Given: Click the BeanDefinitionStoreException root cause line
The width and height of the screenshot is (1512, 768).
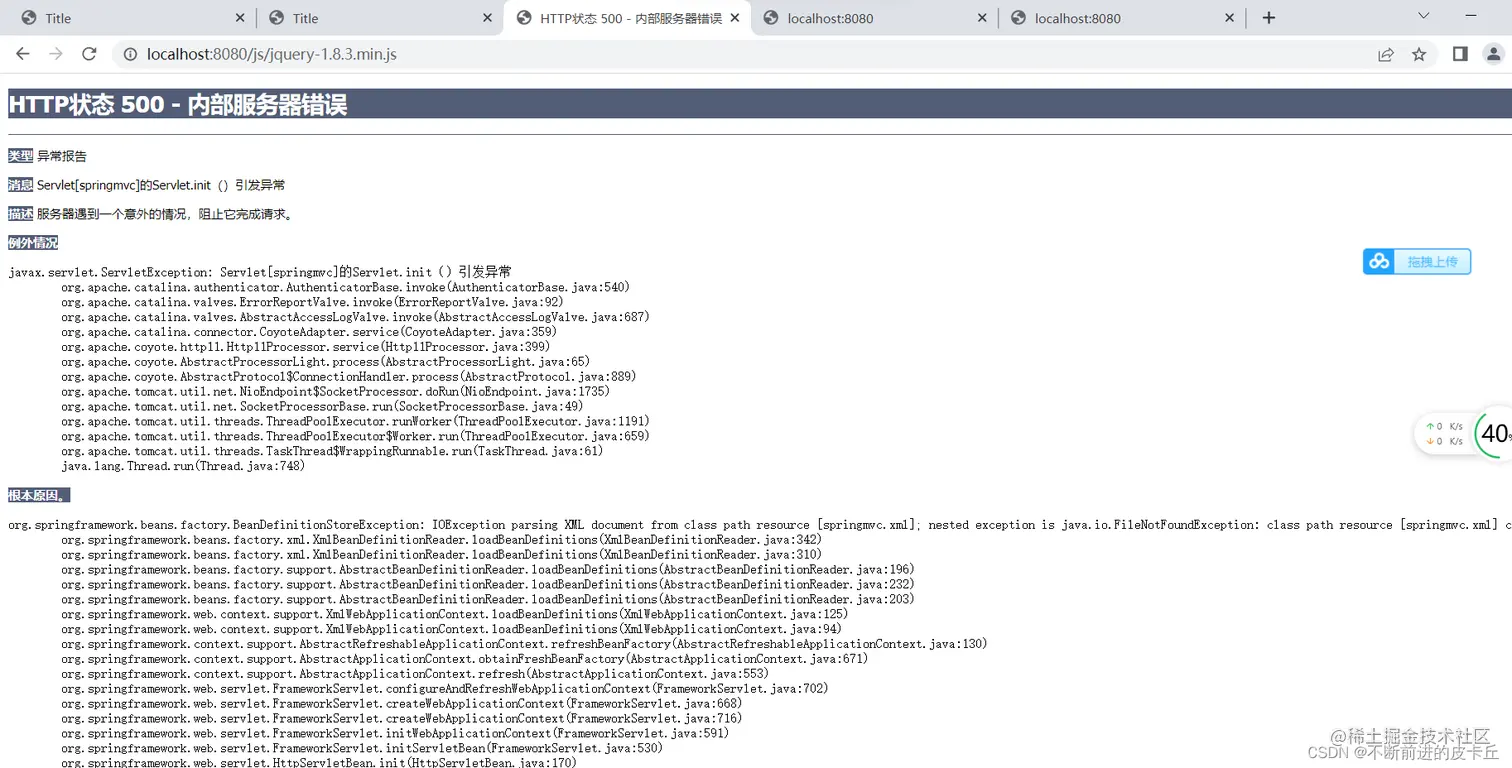Looking at the screenshot, I should coord(760,525).
